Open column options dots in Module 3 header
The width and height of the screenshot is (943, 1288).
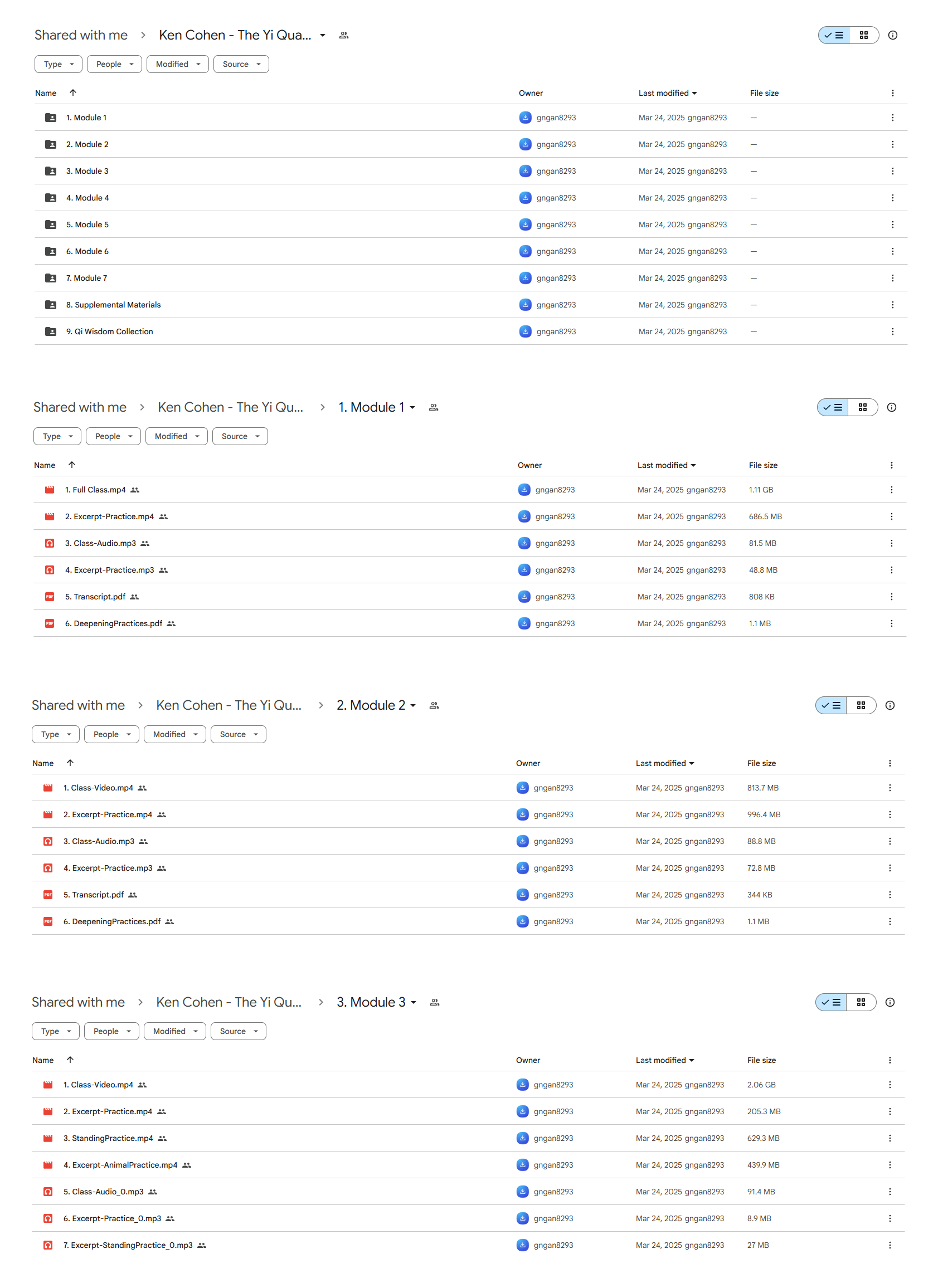(x=890, y=1060)
